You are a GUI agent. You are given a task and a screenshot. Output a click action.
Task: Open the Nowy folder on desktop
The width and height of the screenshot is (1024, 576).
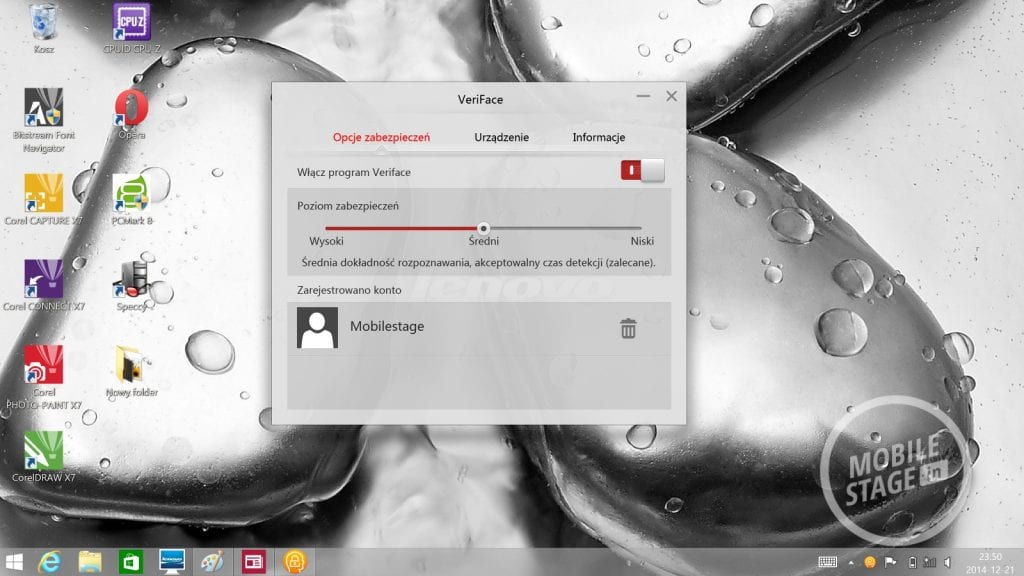[x=131, y=366]
